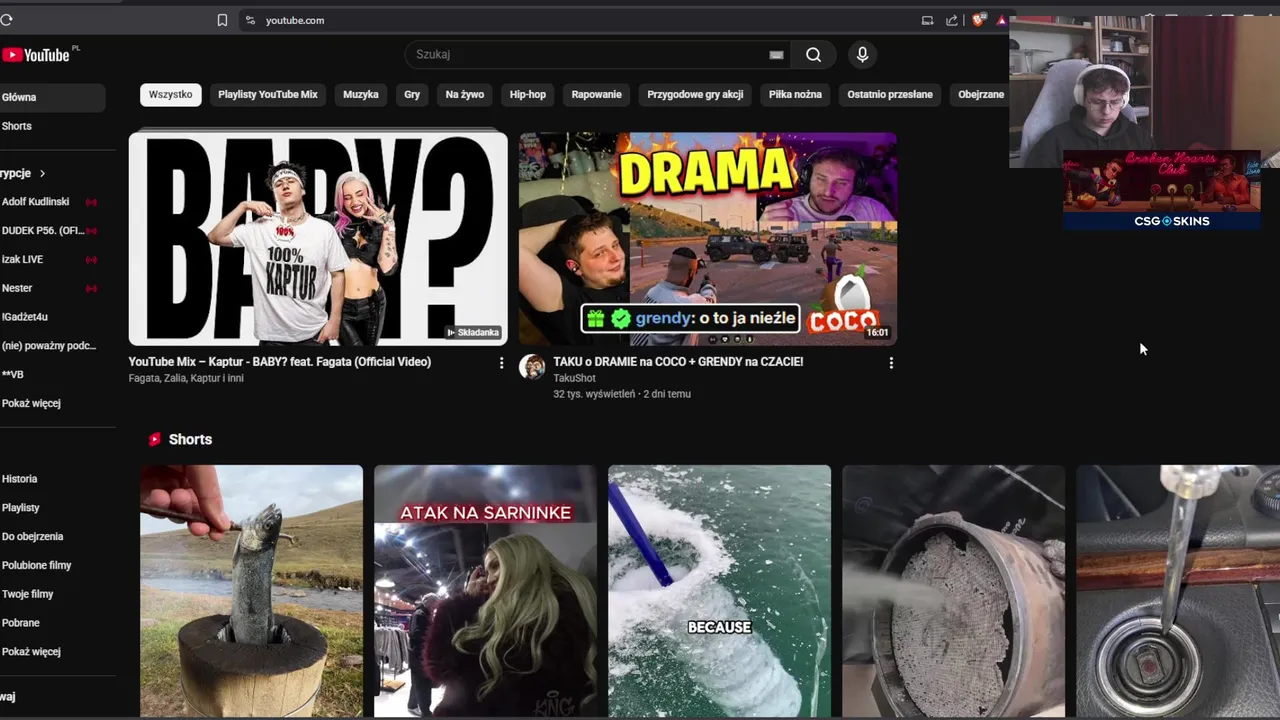The image size is (1280, 720).
Task: Expand the subscriptions section chevron
Action: (42, 173)
